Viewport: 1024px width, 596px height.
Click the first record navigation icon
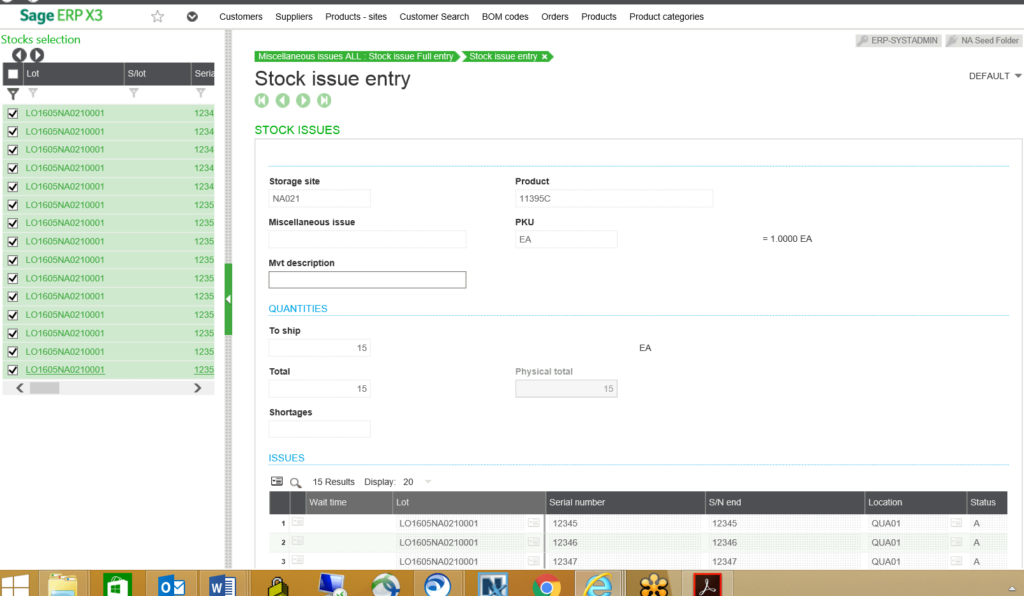pyautogui.click(x=261, y=100)
